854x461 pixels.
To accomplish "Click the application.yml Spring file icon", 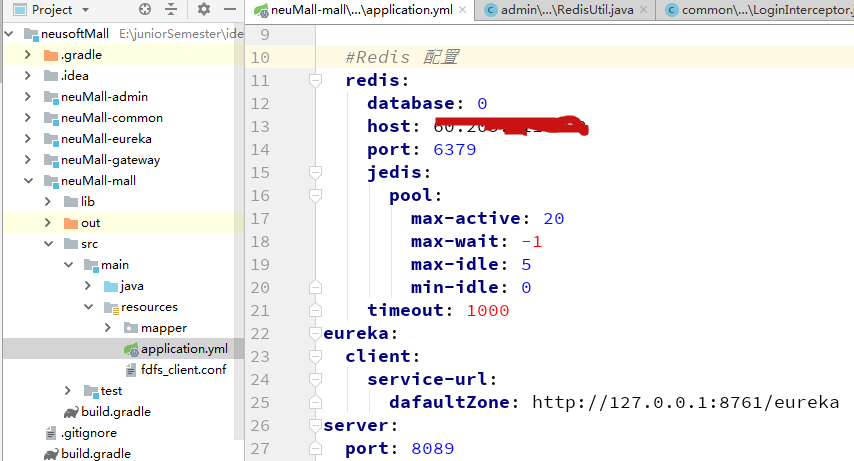I will click(131, 349).
